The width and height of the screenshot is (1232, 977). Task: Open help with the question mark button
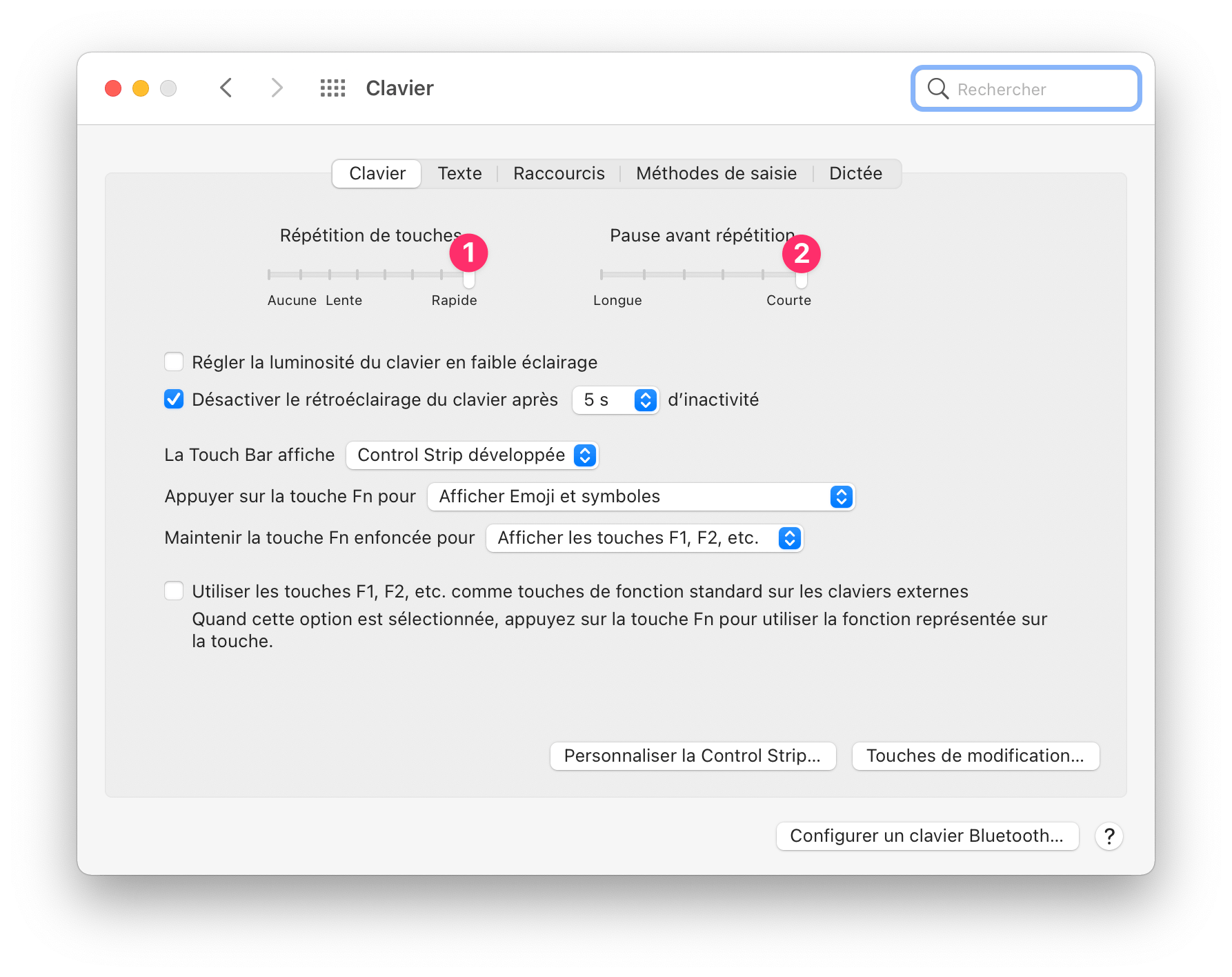point(1109,836)
